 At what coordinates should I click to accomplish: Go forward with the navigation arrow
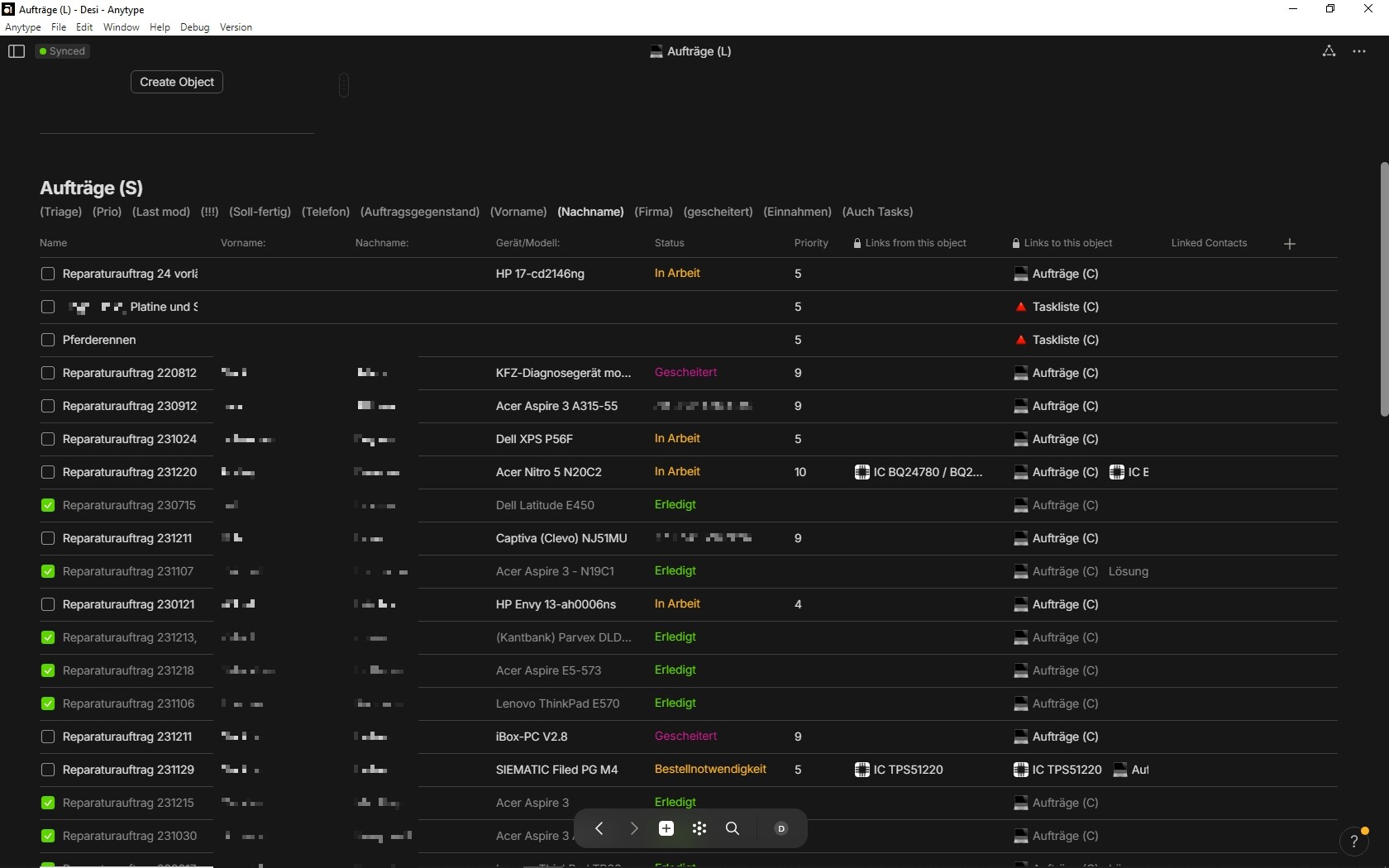coord(634,828)
